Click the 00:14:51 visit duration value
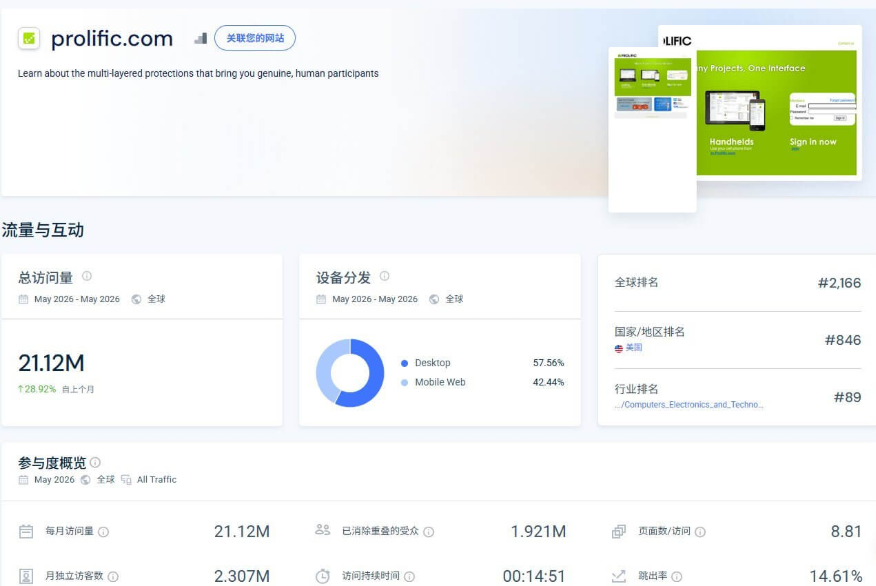The width and height of the screenshot is (876, 586). pos(534,576)
